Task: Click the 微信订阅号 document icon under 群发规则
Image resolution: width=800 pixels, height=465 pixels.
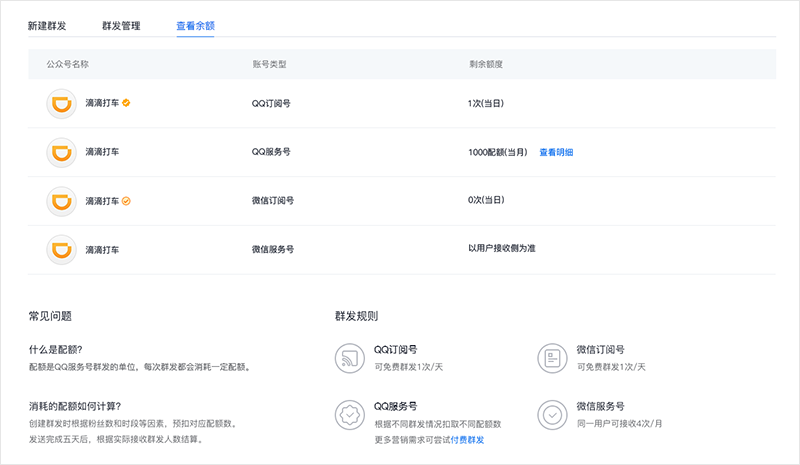Action: pos(552,358)
